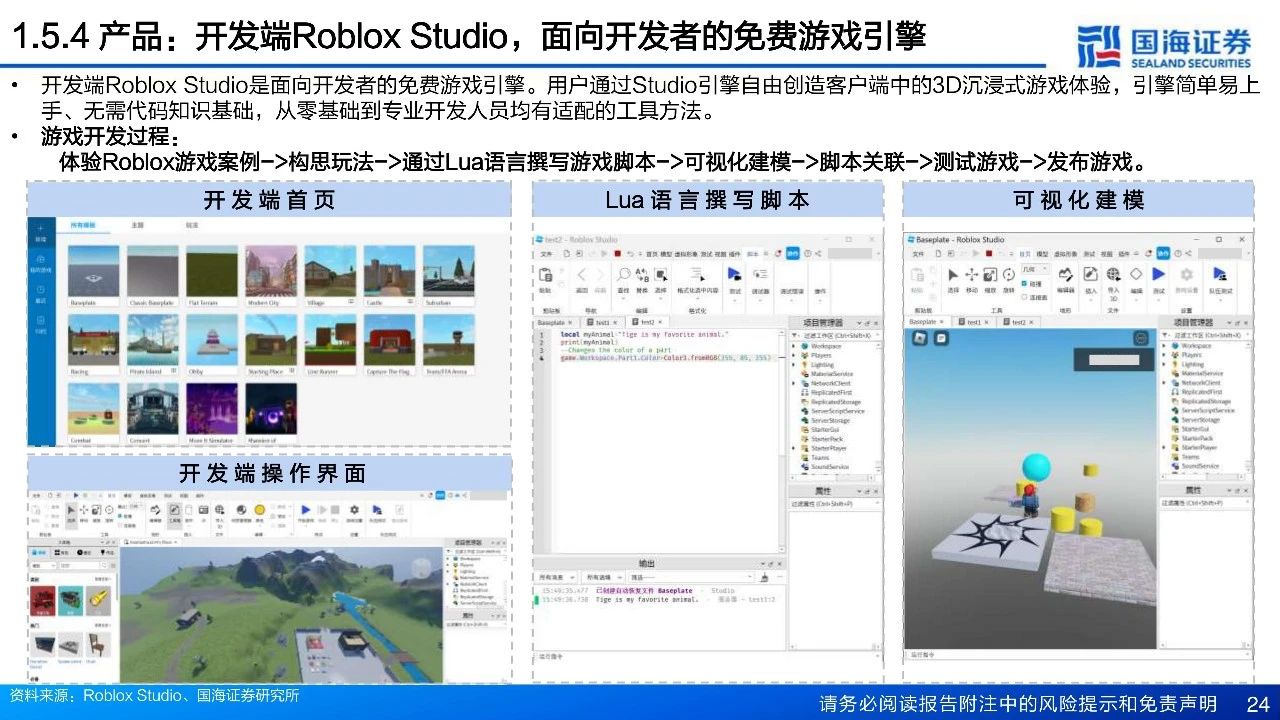Expand NetworkClient in the Baseplate window explorer

[1164, 383]
